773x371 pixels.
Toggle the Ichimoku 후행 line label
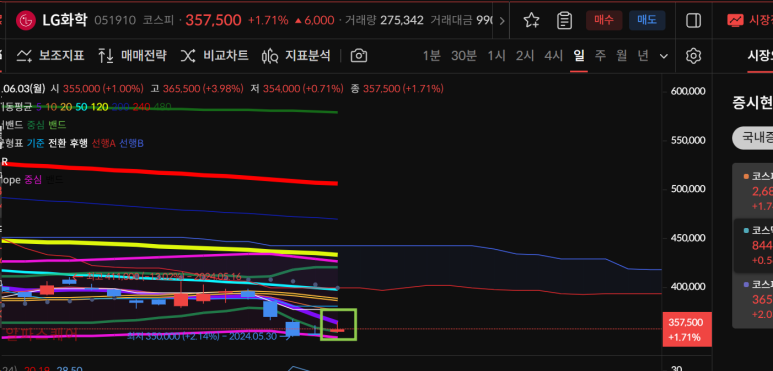(78, 143)
